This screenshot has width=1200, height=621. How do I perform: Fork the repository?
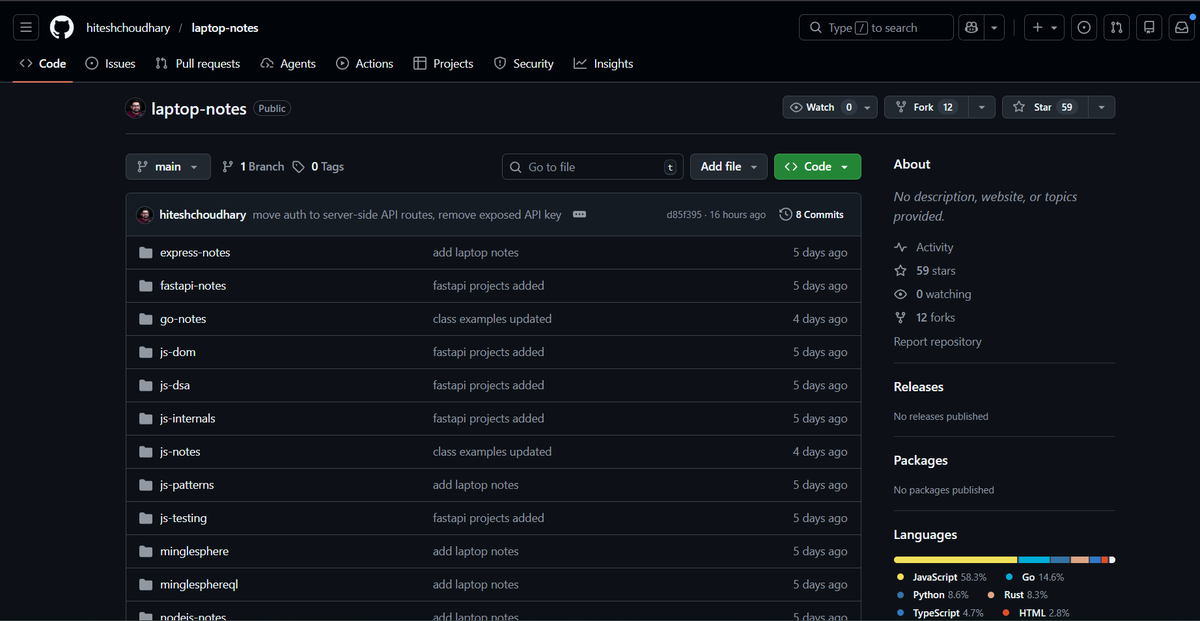(x=926, y=107)
